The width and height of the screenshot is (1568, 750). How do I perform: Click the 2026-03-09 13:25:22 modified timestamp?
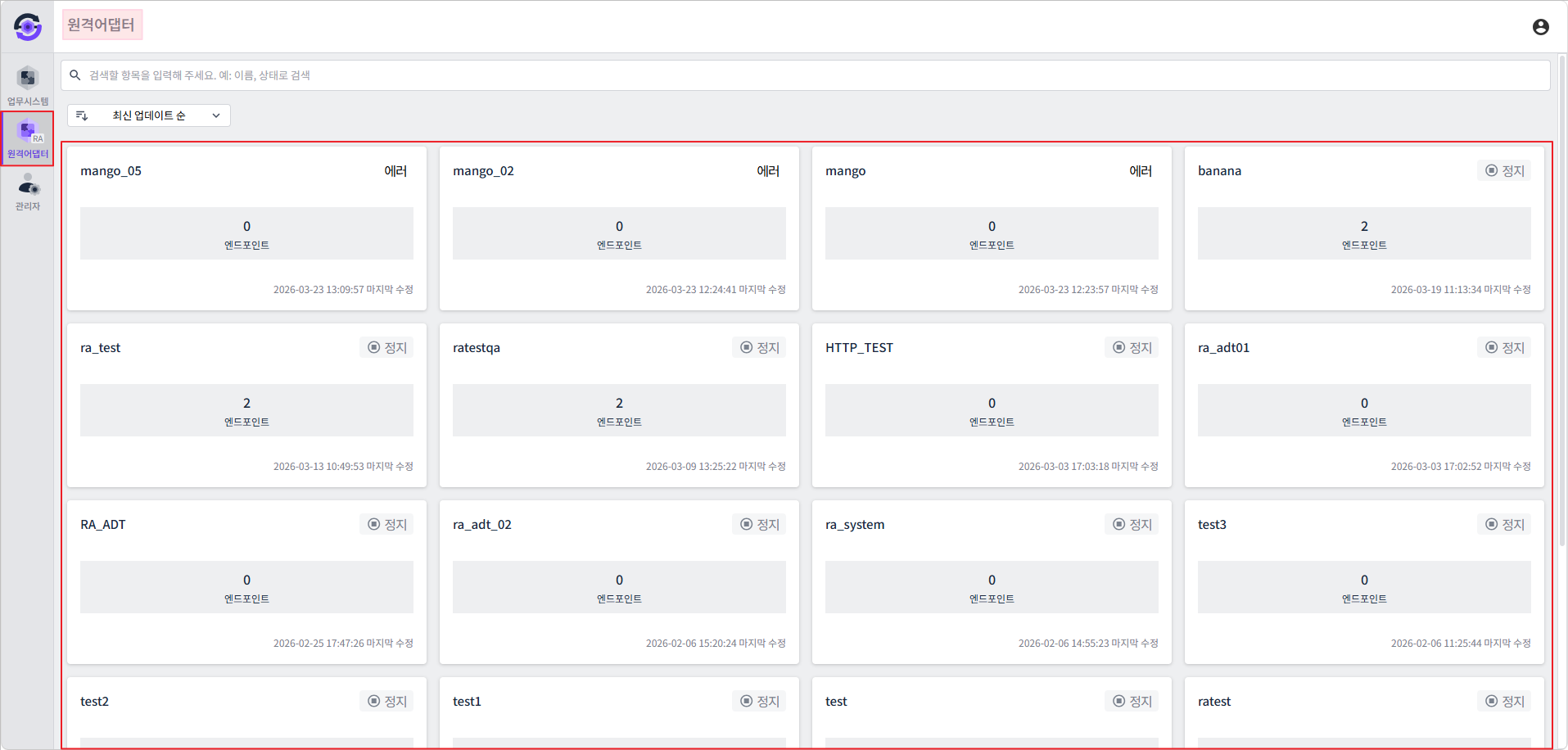pos(716,467)
